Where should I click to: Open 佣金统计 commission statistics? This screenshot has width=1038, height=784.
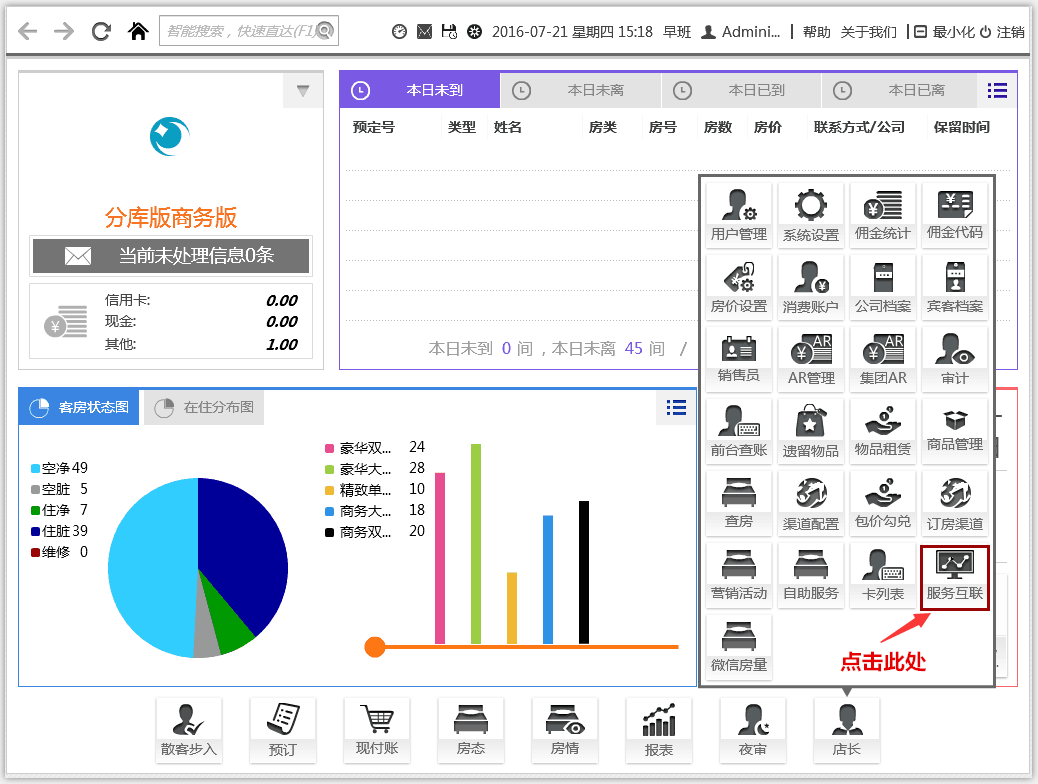pos(882,216)
